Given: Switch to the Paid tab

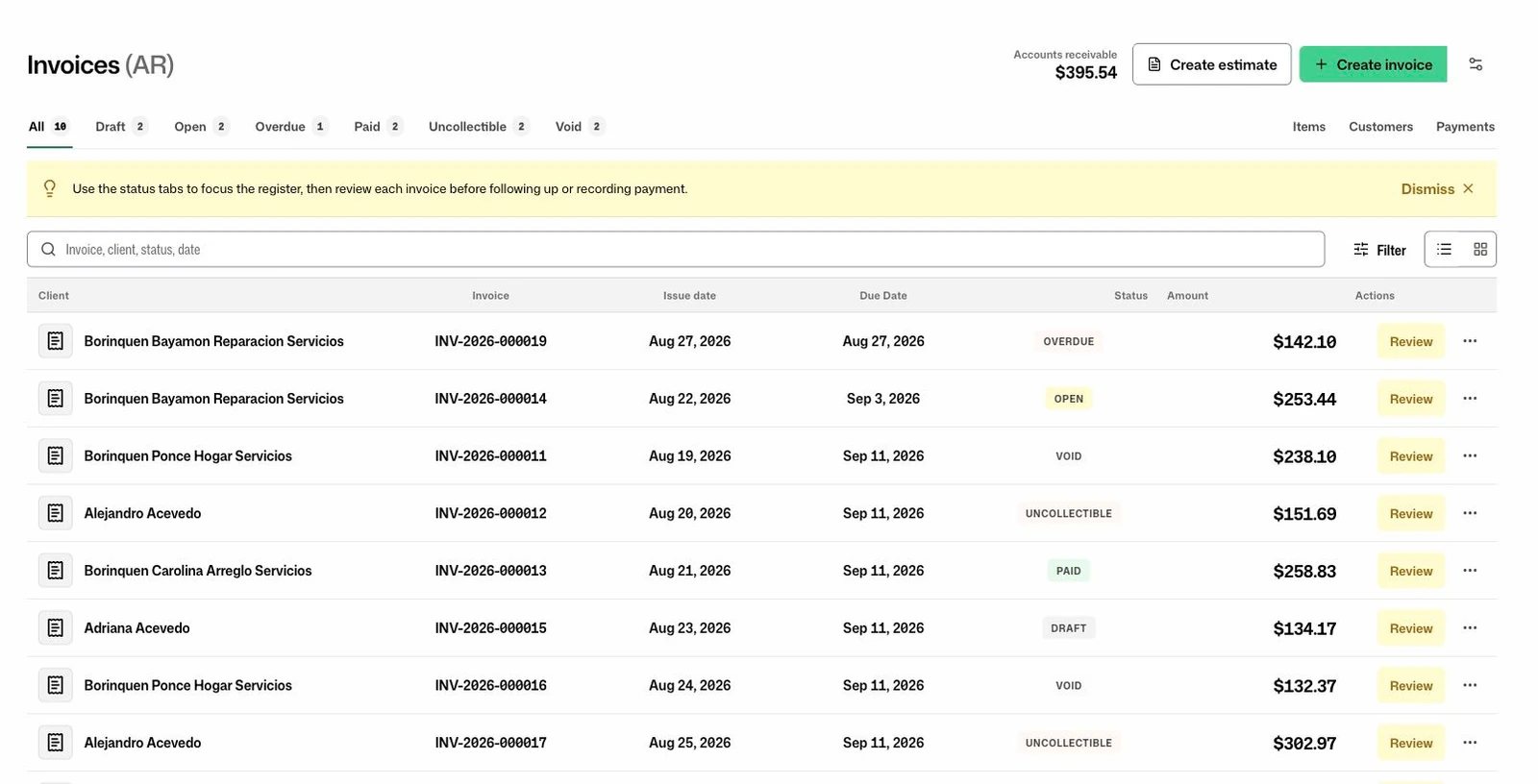Looking at the screenshot, I should tap(378, 127).
